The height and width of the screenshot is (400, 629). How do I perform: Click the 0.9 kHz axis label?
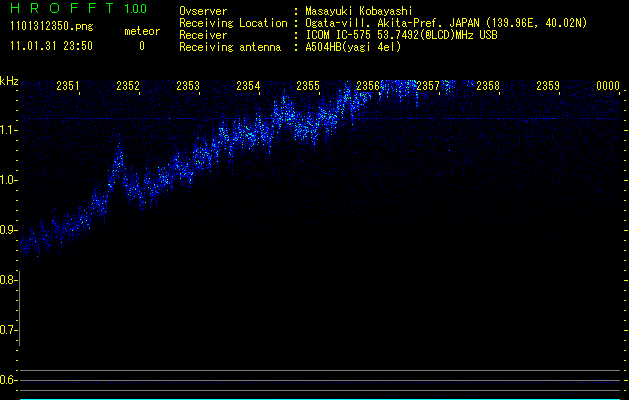[x=8, y=230]
